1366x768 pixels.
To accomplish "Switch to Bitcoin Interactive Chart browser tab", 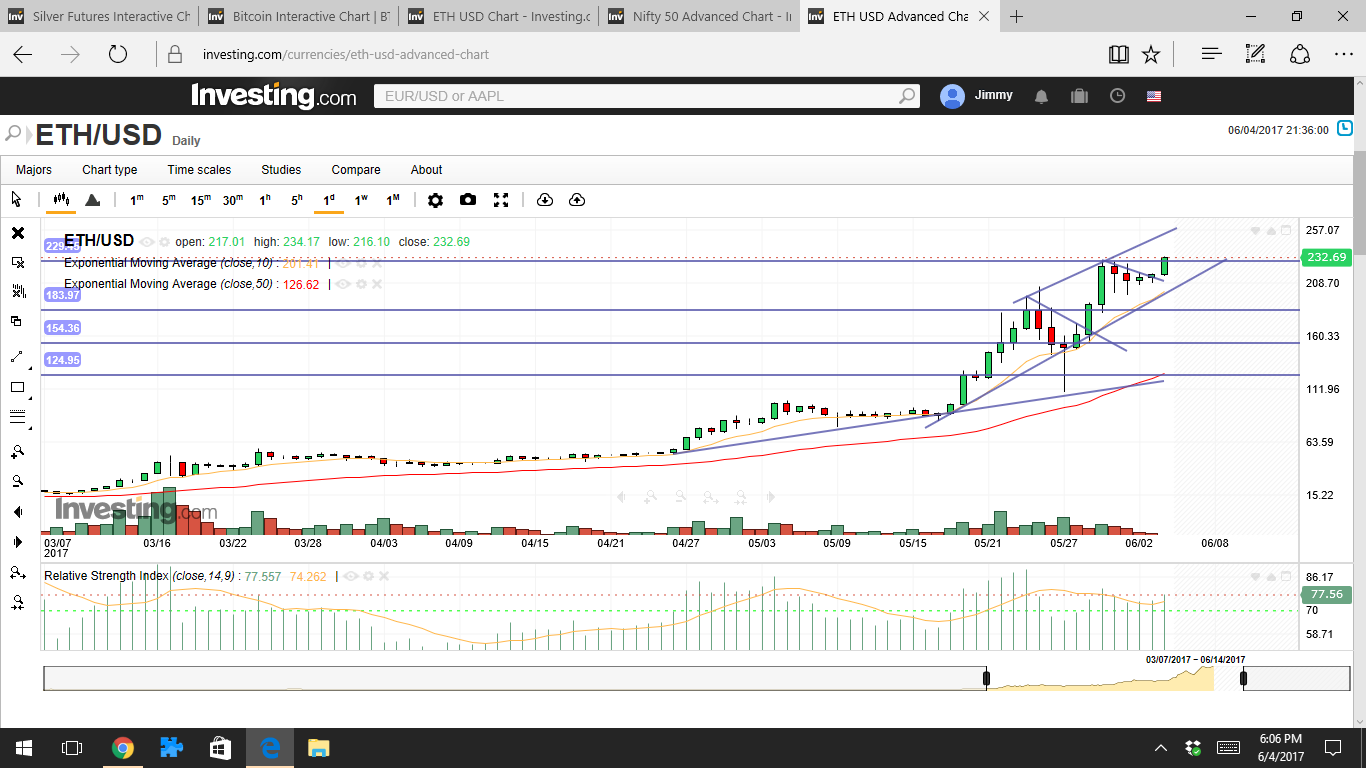I will [298, 16].
